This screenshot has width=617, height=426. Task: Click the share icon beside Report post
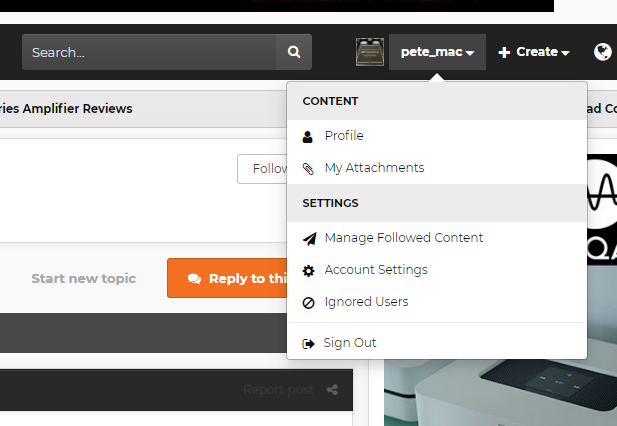[332, 390]
